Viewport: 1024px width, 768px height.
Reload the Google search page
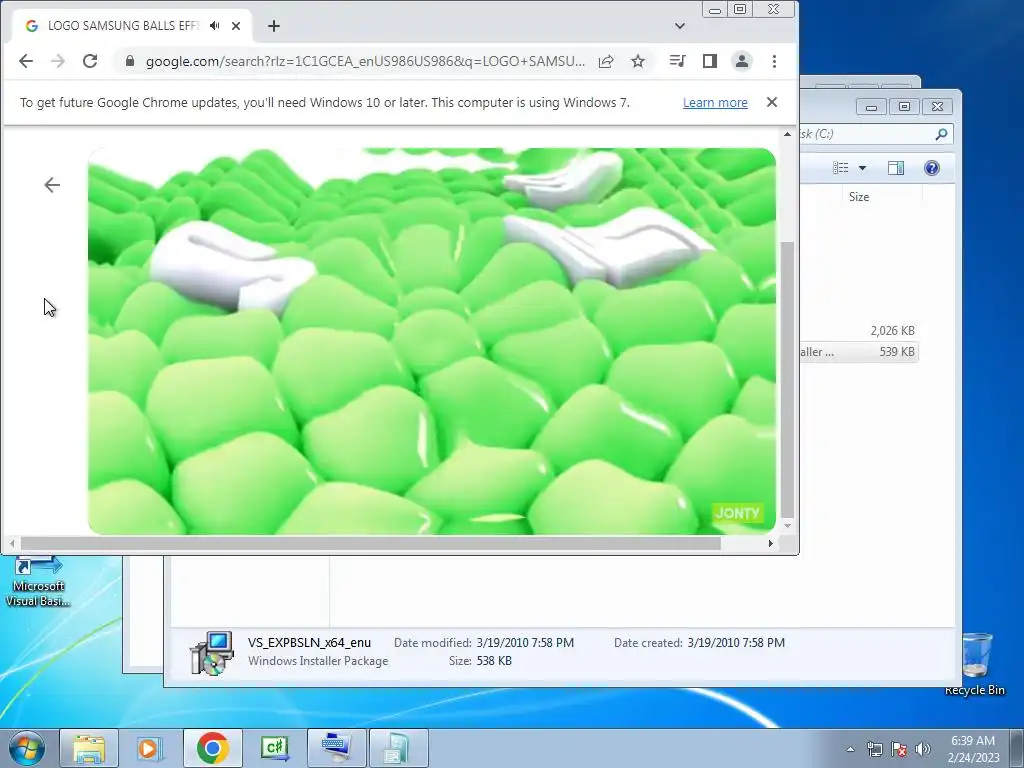point(90,61)
